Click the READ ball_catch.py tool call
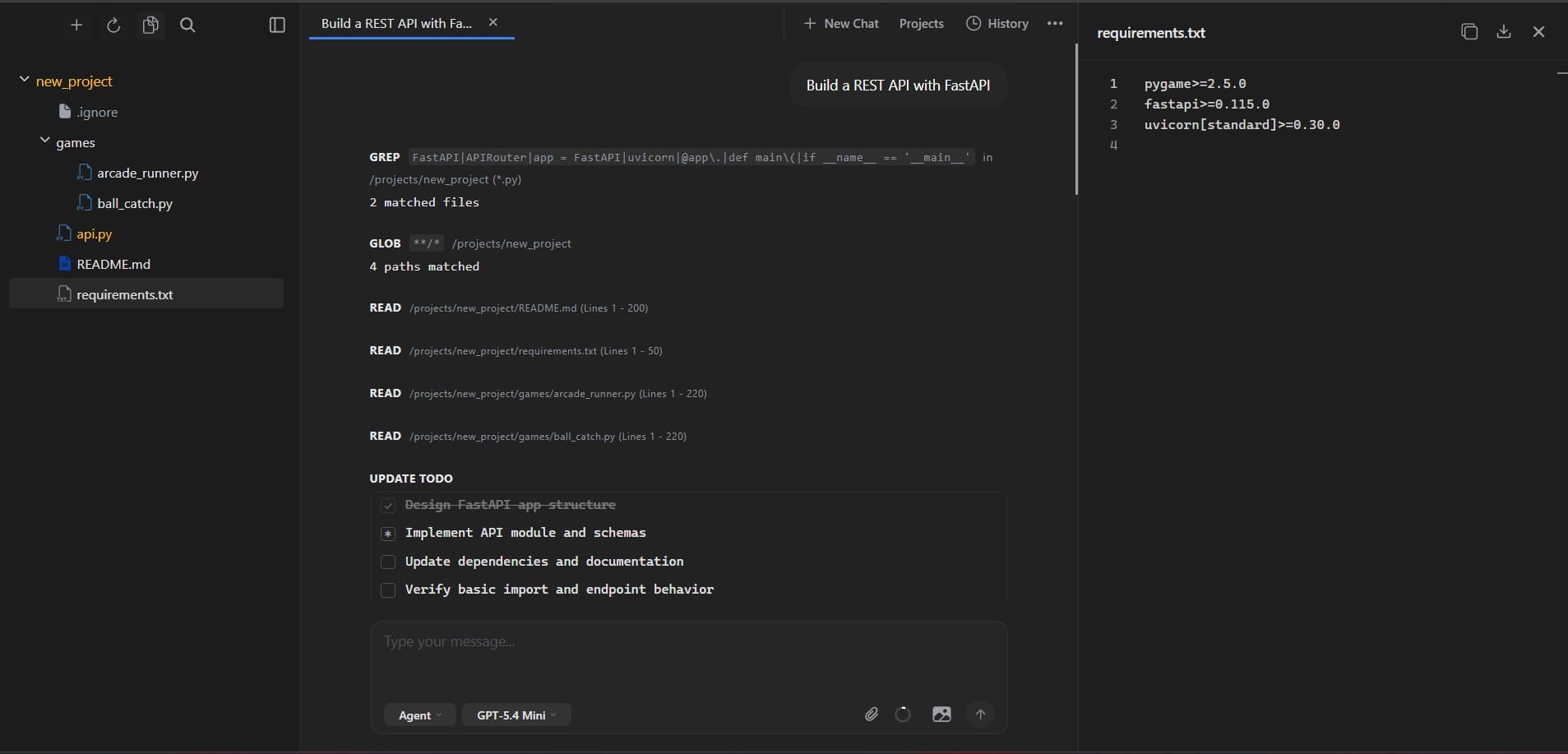Viewport: 1568px width, 754px height. tap(528, 436)
